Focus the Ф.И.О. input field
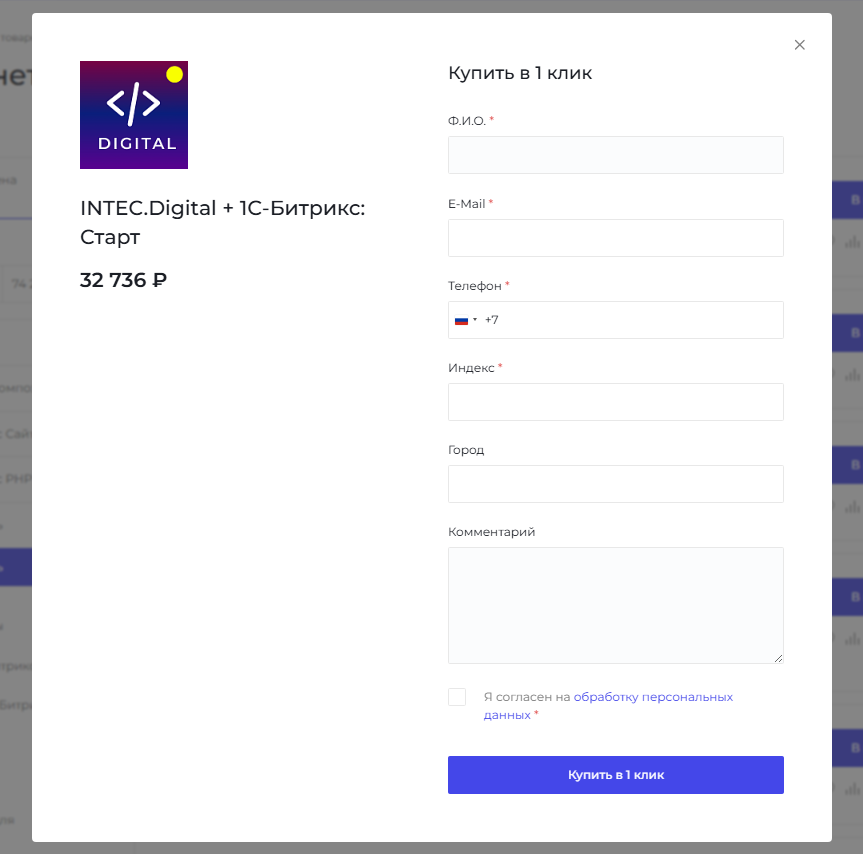This screenshot has height=854, width=863. pyautogui.click(x=615, y=155)
